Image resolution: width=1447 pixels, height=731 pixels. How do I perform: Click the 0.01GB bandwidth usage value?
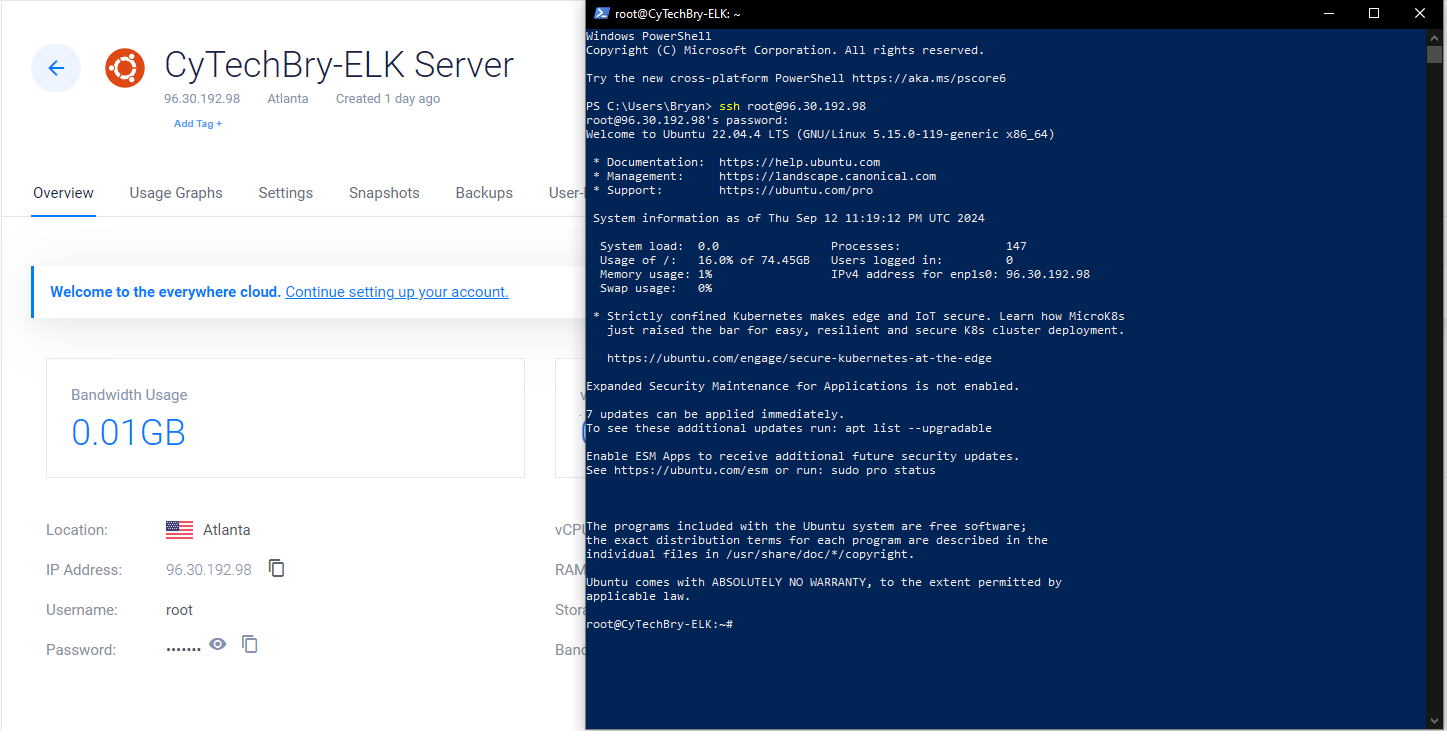[x=129, y=432]
